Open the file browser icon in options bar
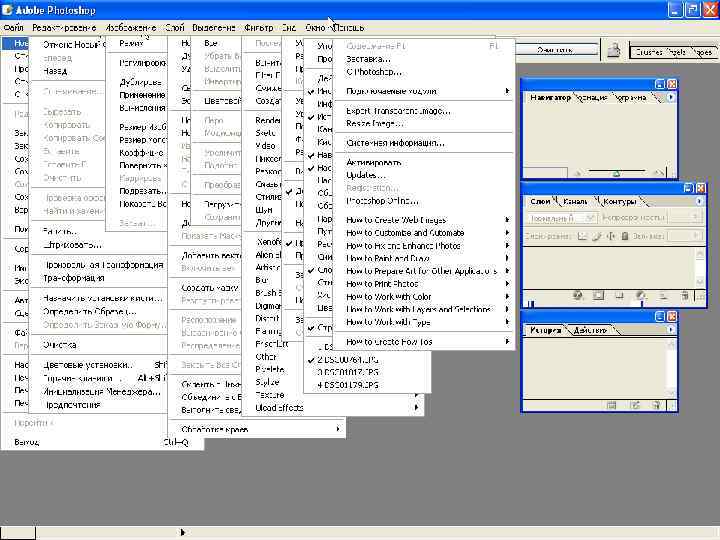The width and height of the screenshot is (720, 540). (614, 50)
